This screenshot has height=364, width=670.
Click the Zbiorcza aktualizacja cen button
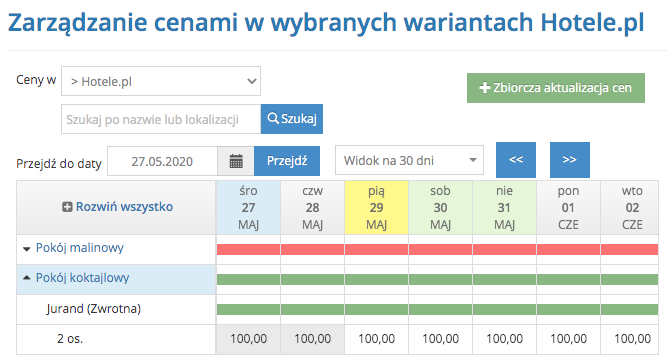pyautogui.click(x=555, y=88)
